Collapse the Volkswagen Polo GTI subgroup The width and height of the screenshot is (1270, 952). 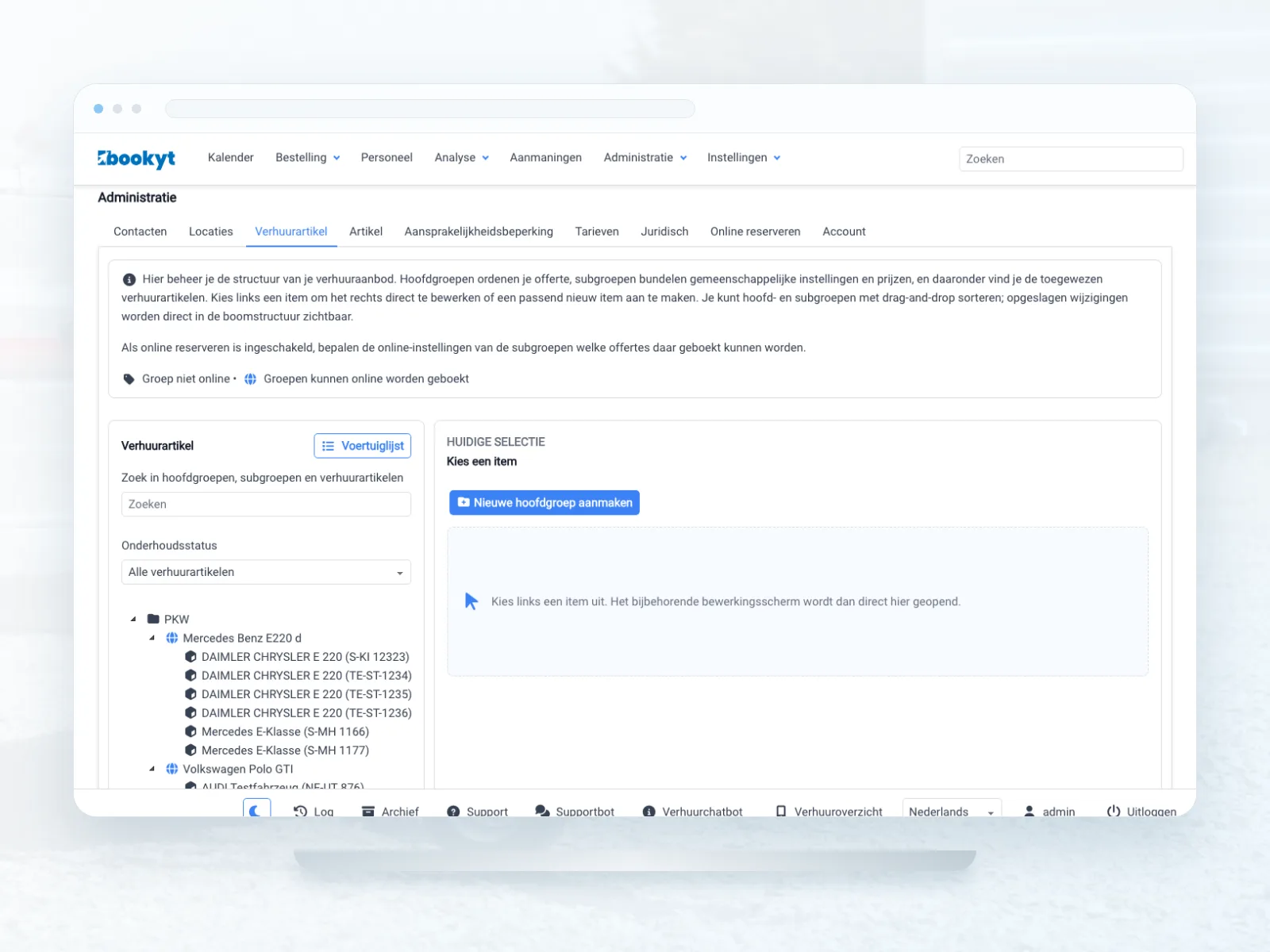[152, 769]
